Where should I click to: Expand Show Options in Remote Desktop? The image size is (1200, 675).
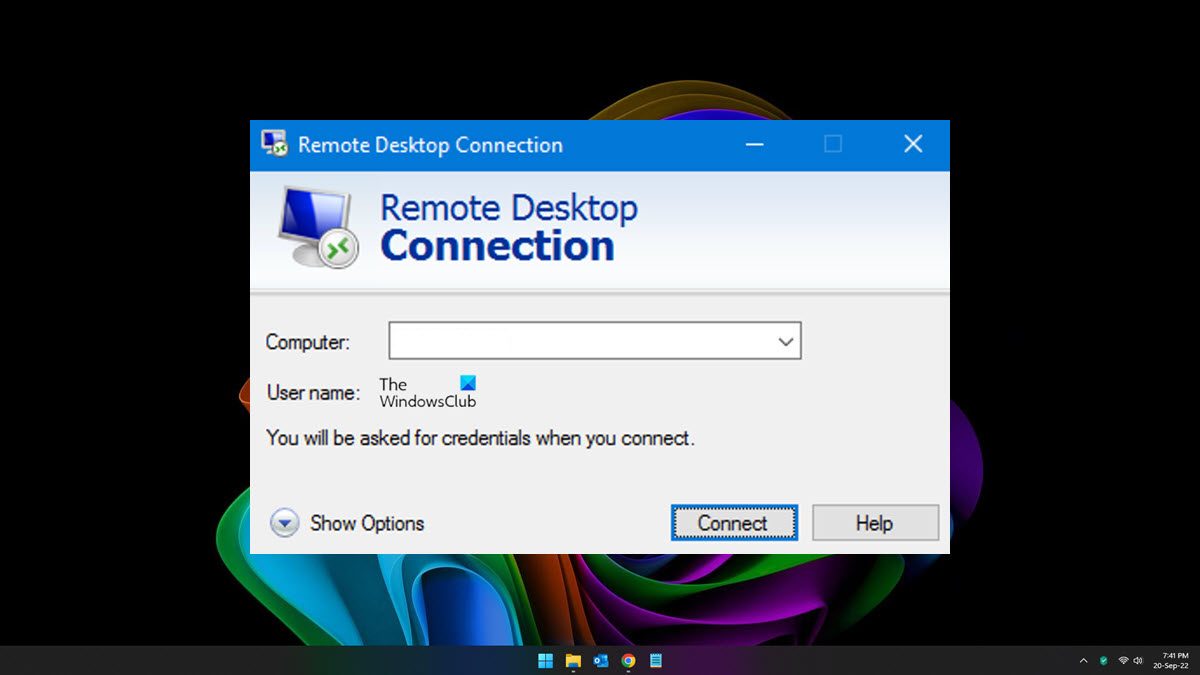(347, 523)
